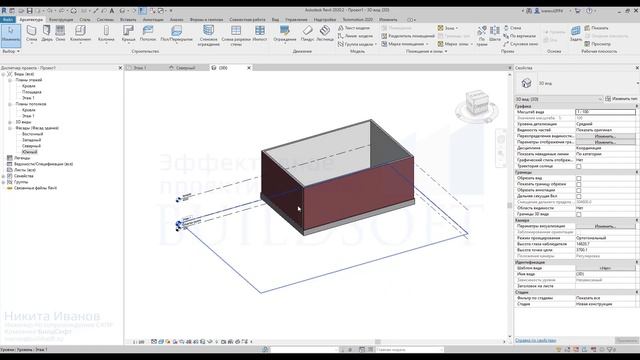Viewport: 640px width, 360px height.
Task: Click the Слуховое окно (Dormer) tool
Action: click(520, 44)
